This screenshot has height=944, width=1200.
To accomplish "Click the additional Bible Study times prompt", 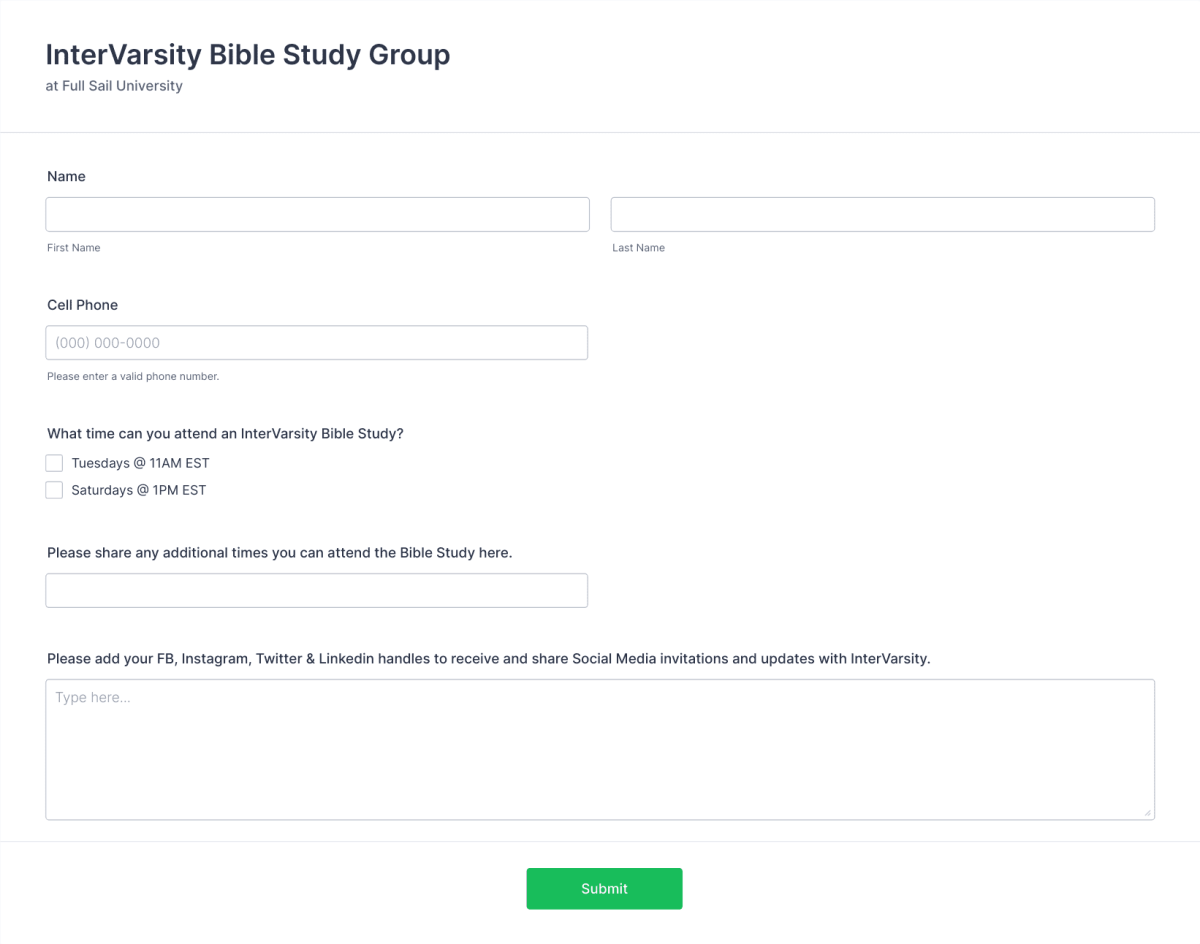I will tap(279, 552).
